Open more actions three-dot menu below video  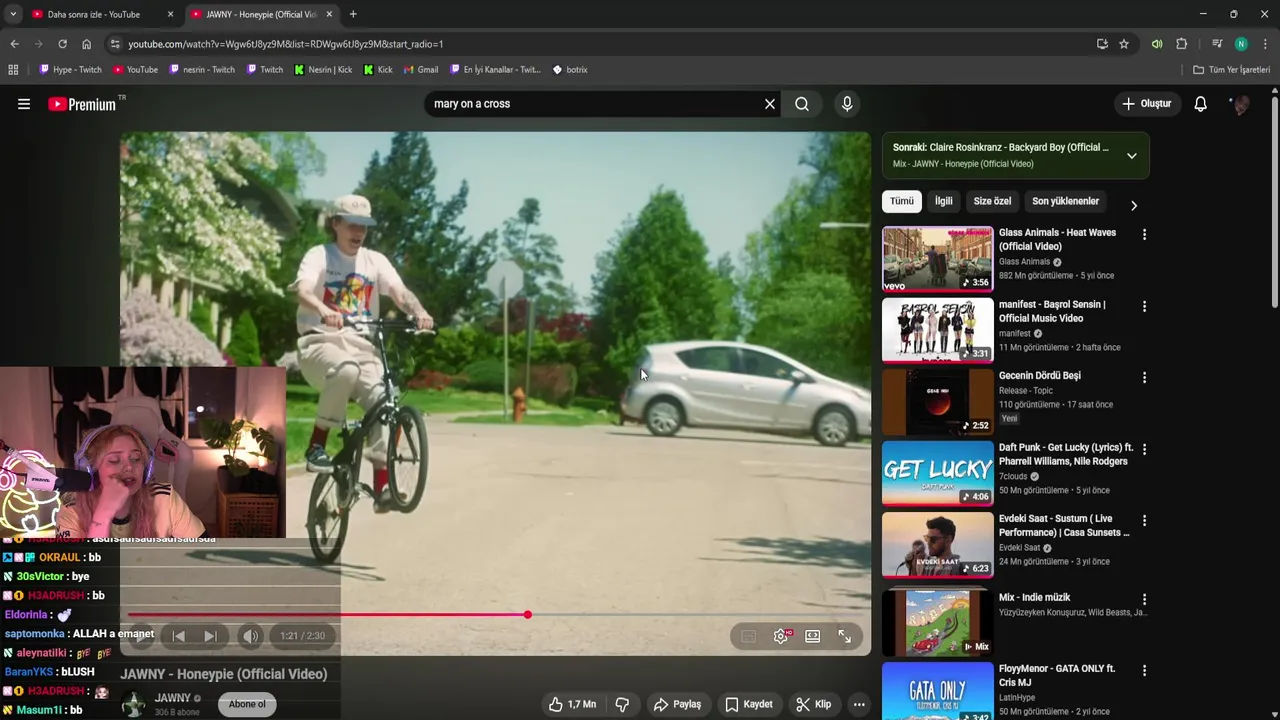point(859,704)
